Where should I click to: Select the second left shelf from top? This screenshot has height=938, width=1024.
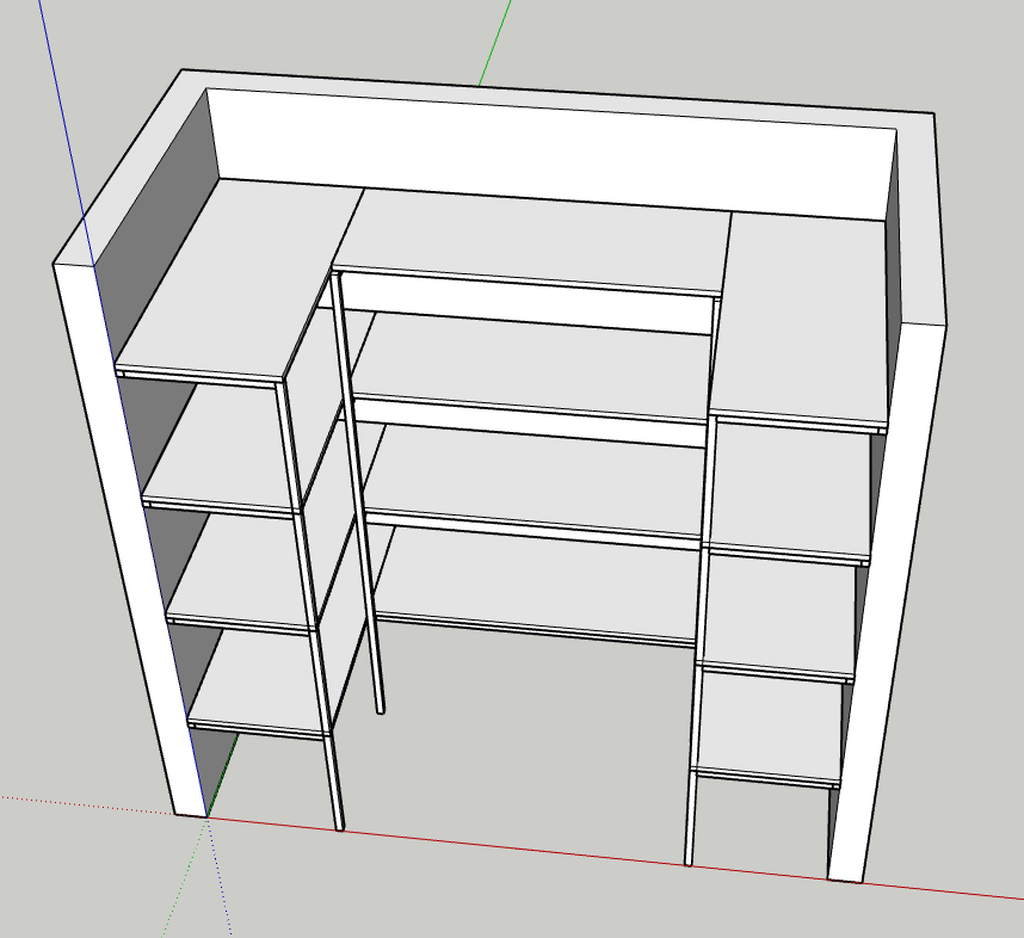click(225, 450)
